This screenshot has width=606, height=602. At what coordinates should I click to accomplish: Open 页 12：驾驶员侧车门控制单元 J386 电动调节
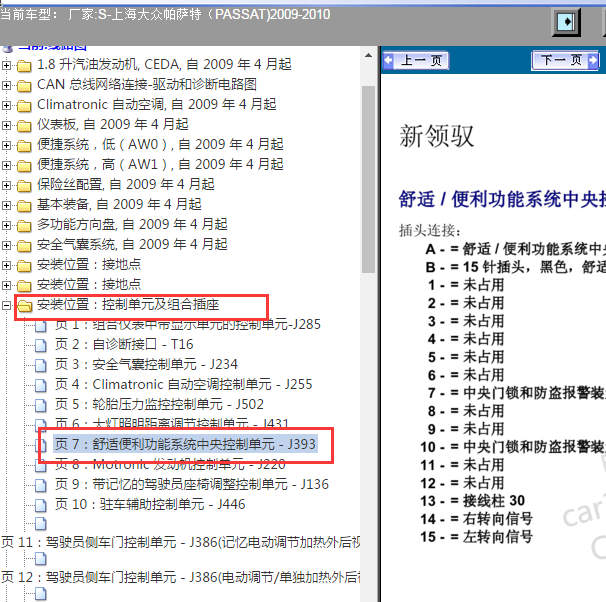pos(181,577)
